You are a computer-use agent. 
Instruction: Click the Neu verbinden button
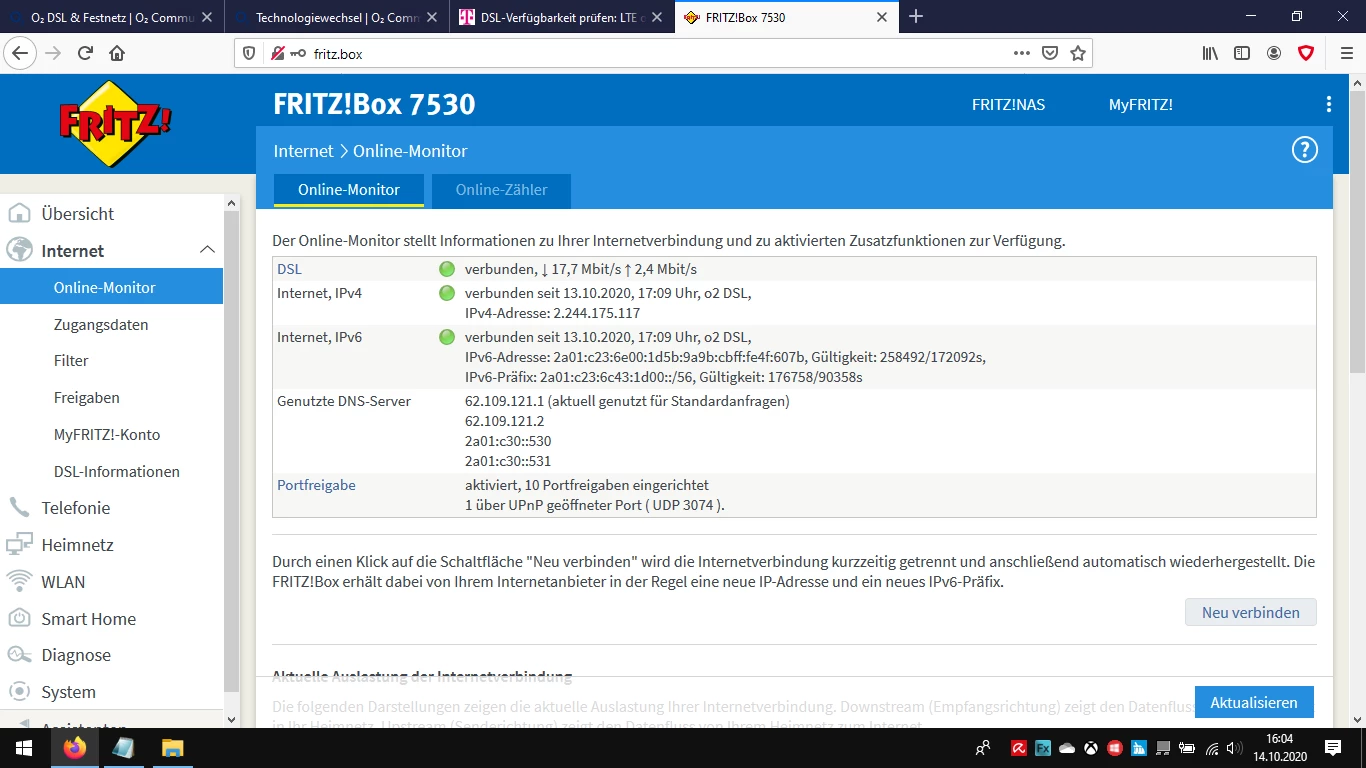coord(1250,613)
